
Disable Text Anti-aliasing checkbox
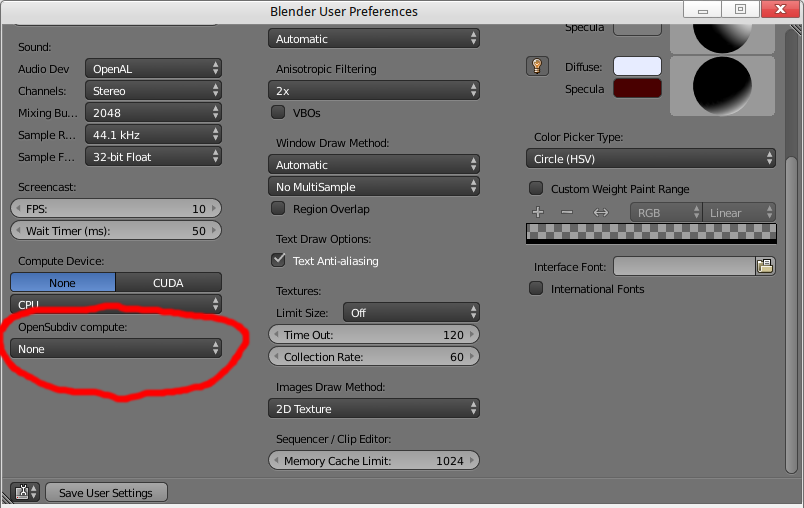(278, 260)
